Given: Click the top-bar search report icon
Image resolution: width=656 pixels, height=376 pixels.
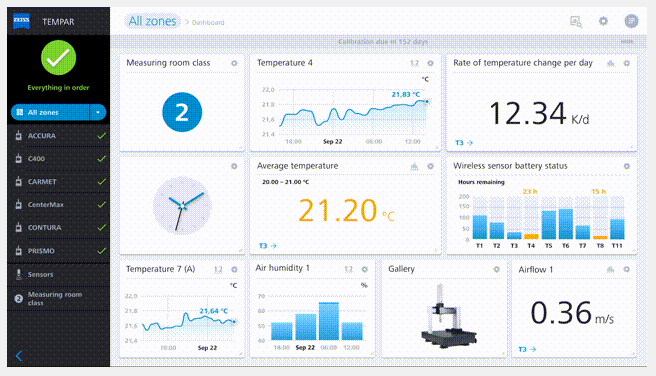Looking at the screenshot, I should [x=576, y=22].
